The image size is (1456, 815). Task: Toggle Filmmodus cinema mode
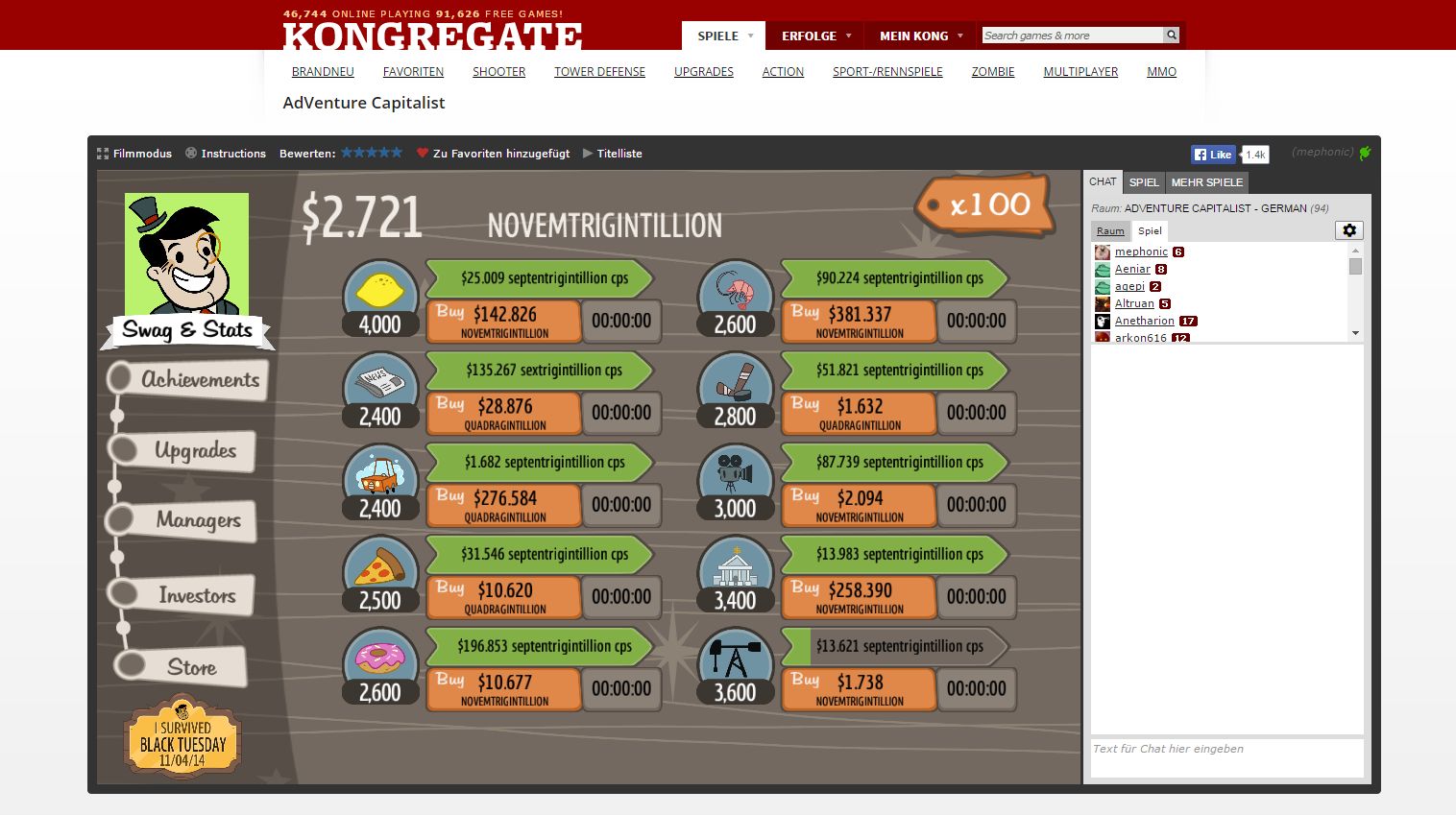pyautogui.click(x=134, y=154)
